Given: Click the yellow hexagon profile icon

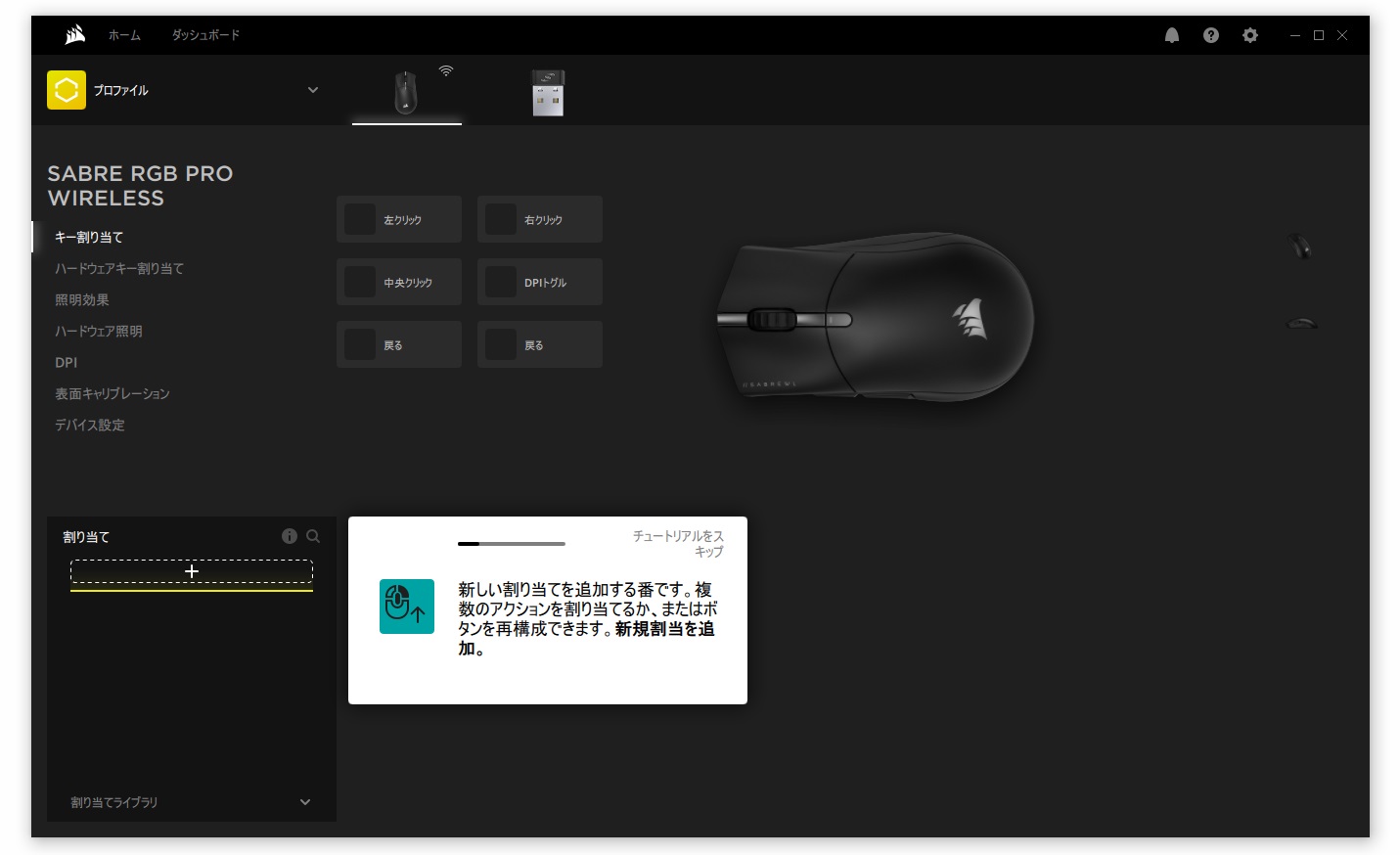Looking at the screenshot, I should [x=67, y=90].
